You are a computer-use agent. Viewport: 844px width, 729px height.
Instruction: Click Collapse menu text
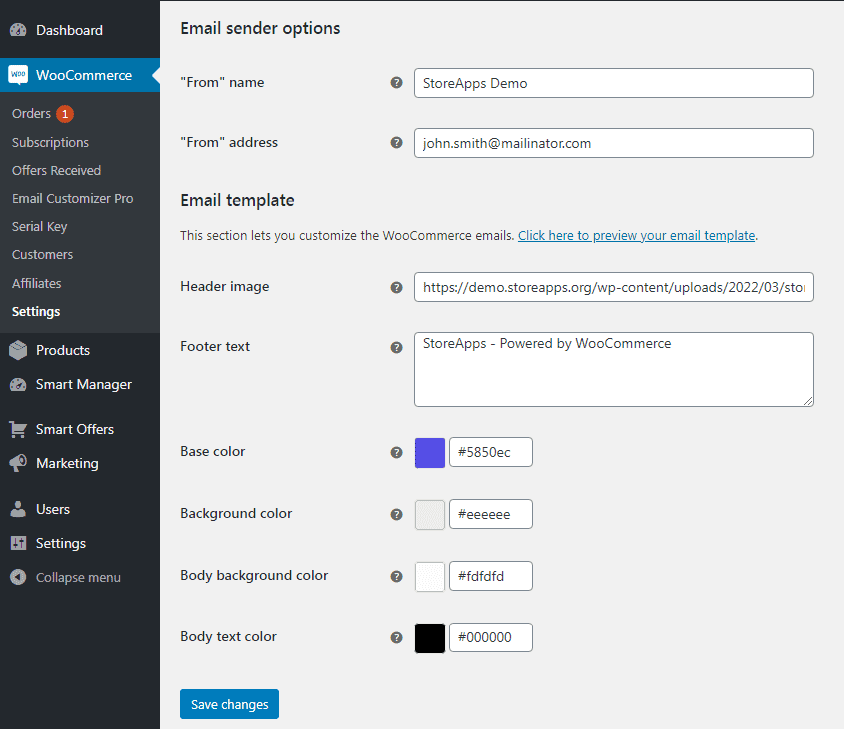coord(78,577)
